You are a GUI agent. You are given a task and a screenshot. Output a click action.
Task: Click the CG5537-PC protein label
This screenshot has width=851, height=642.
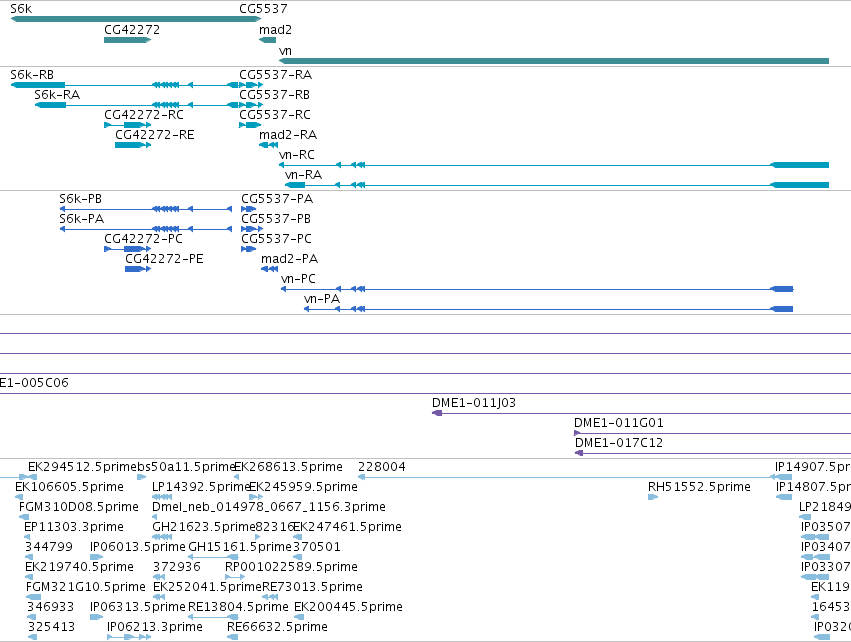pyautogui.click(x=277, y=239)
